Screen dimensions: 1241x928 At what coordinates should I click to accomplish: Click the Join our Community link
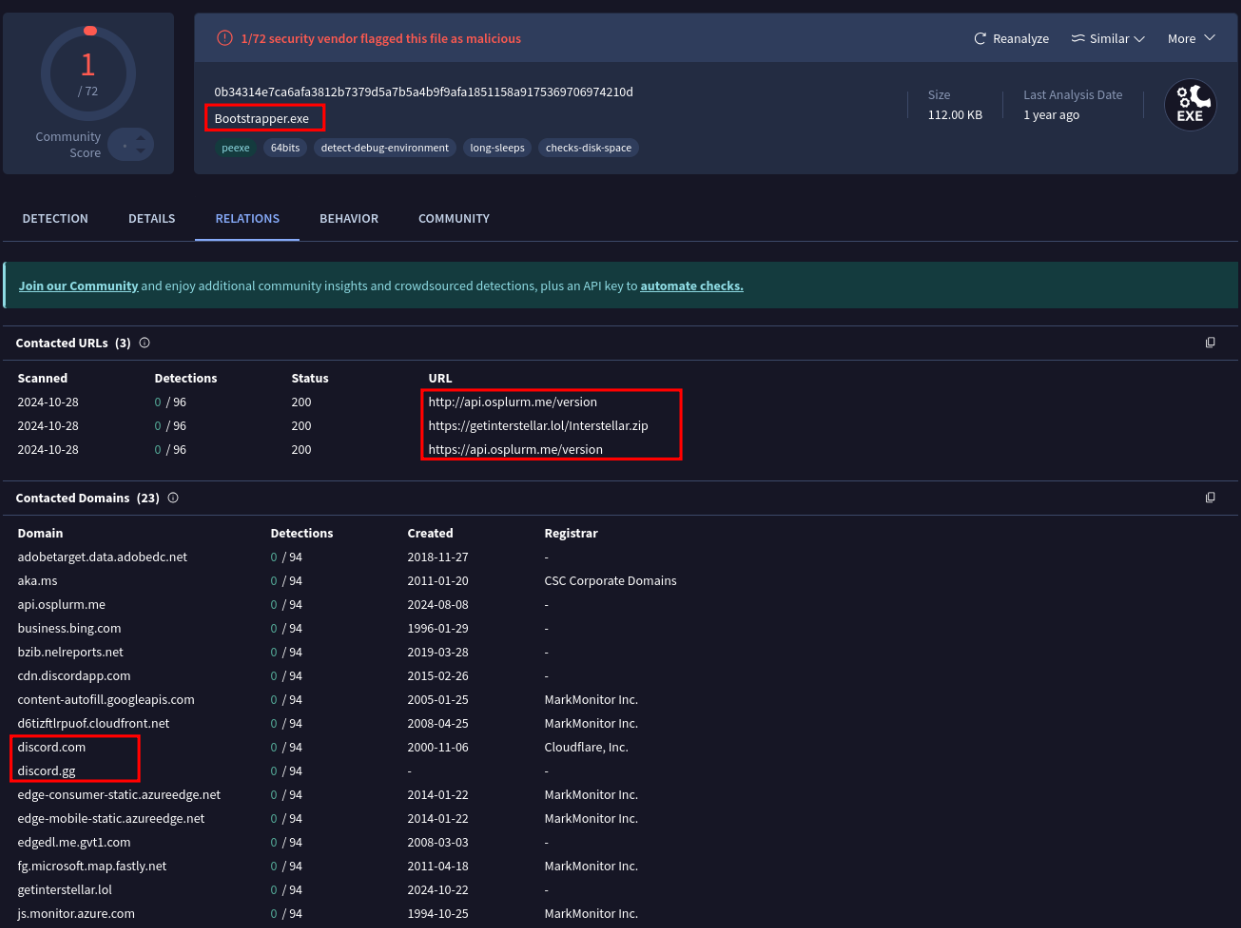click(78, 285)
